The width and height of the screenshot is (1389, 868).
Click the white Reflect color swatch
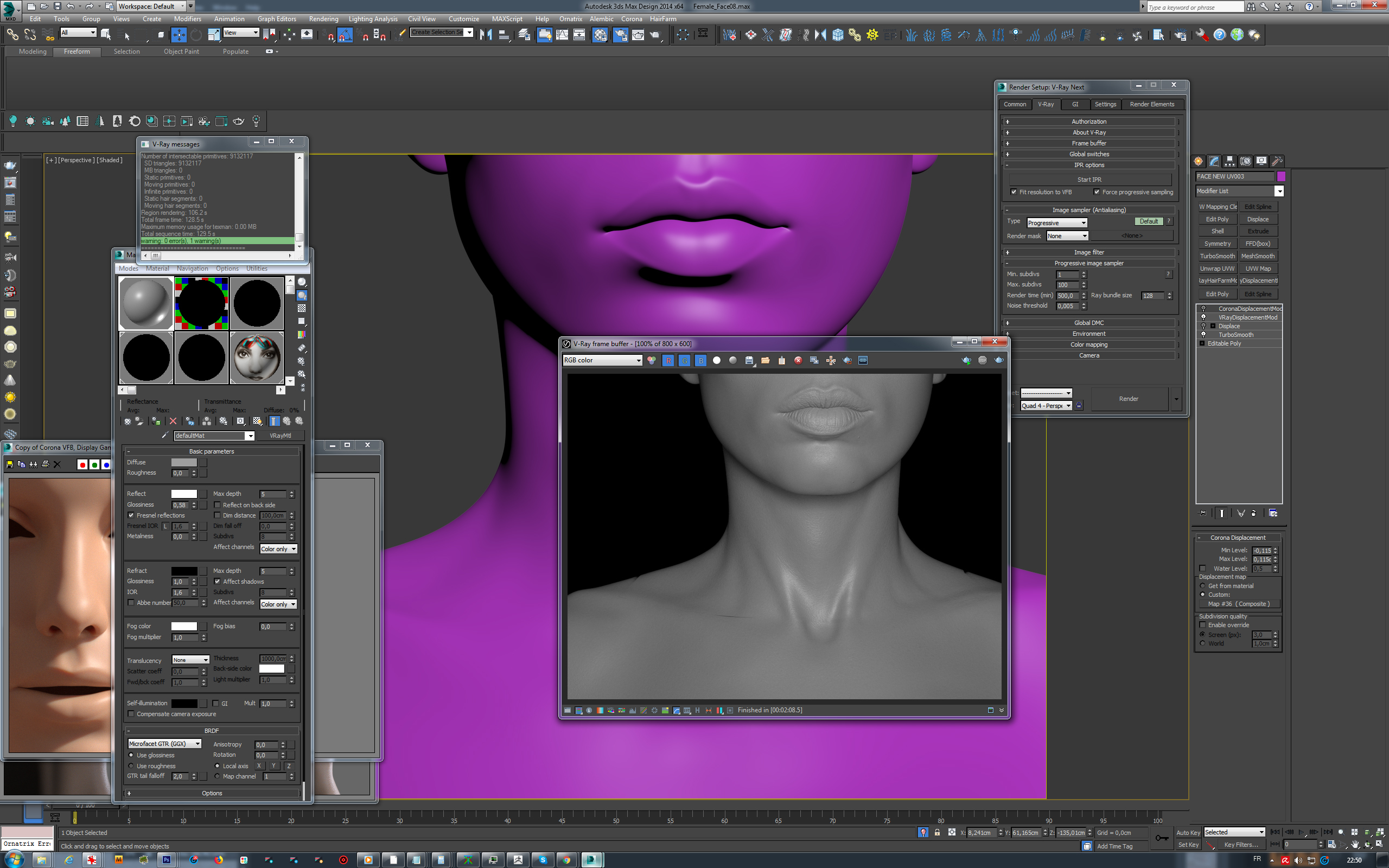[x=184, y=494]
